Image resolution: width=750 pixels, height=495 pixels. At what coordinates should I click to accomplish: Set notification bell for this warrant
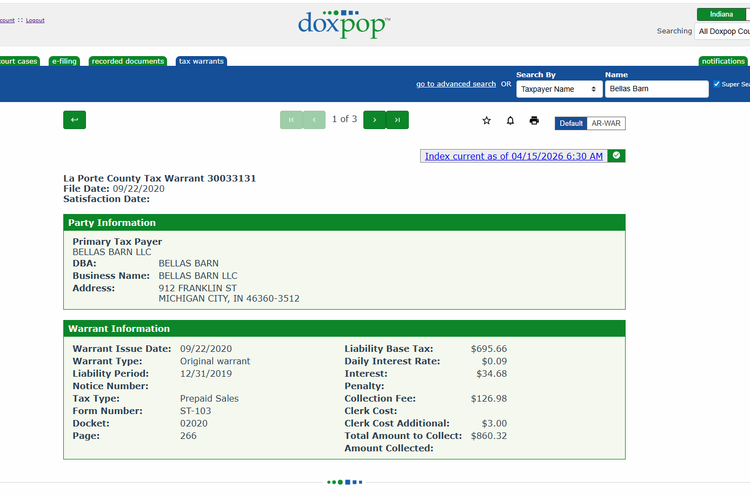click(510, 121)
